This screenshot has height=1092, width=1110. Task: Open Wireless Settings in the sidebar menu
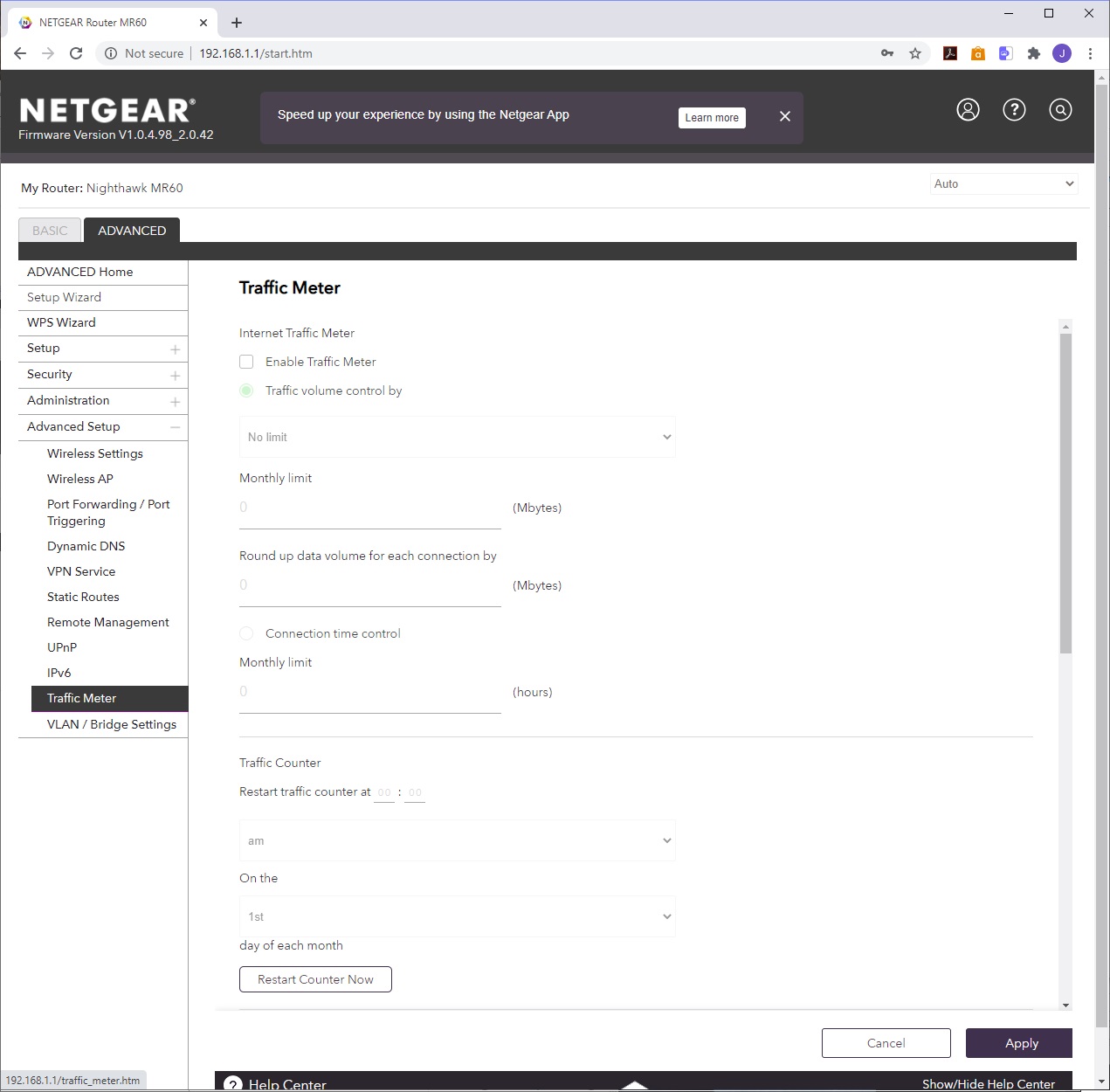click(95, 453)
